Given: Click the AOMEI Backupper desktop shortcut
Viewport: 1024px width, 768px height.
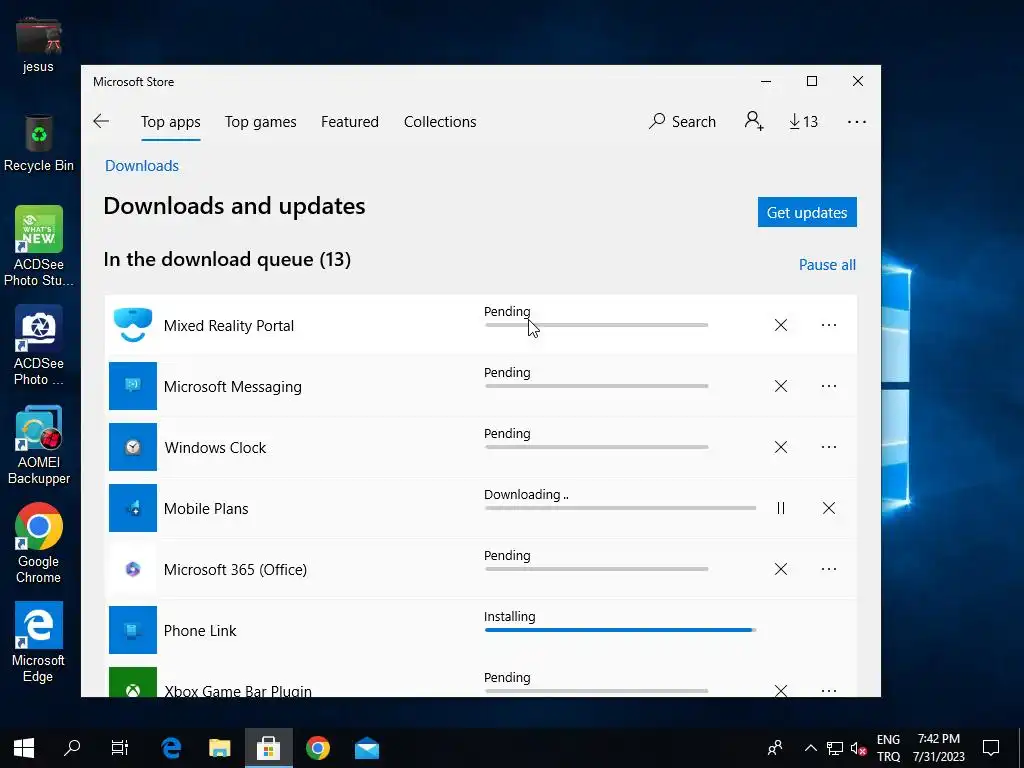Looking at the screenshot, I should 39,445.
